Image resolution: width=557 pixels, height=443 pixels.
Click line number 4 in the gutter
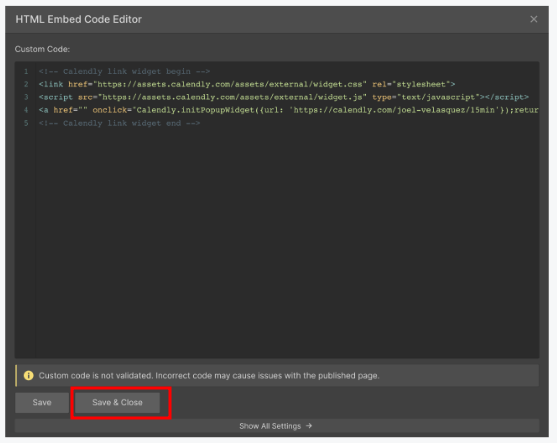(26, 110)
